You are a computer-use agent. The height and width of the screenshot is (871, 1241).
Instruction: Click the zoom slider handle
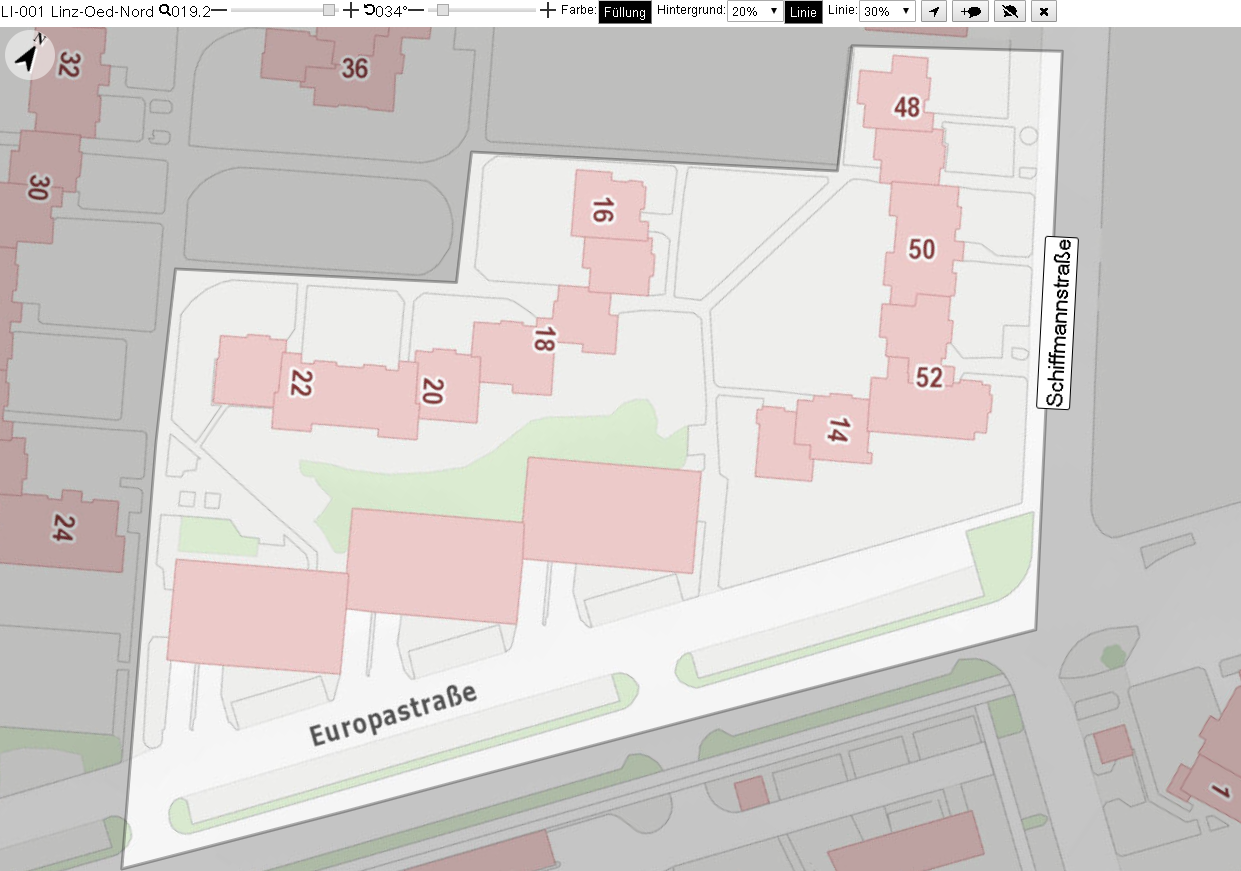[x=329, y=10]
